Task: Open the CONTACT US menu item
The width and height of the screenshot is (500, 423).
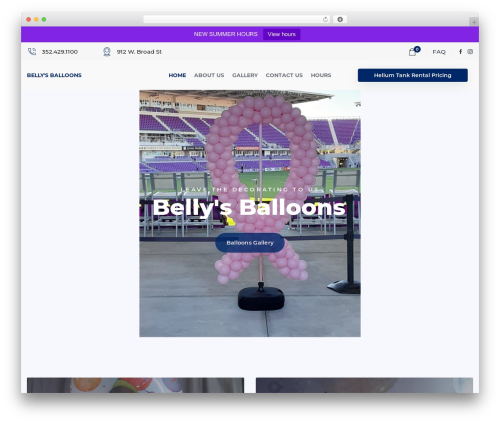Action: point(284,75)
